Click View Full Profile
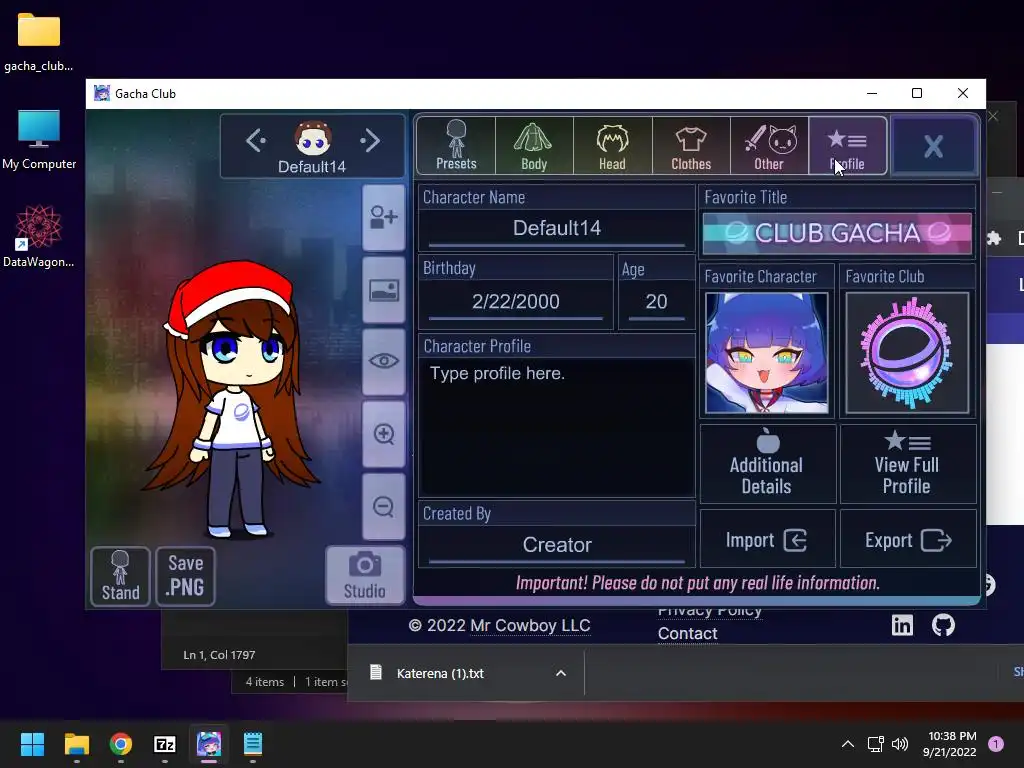Viewport: 1024px width, 768px height. point(908,464)
